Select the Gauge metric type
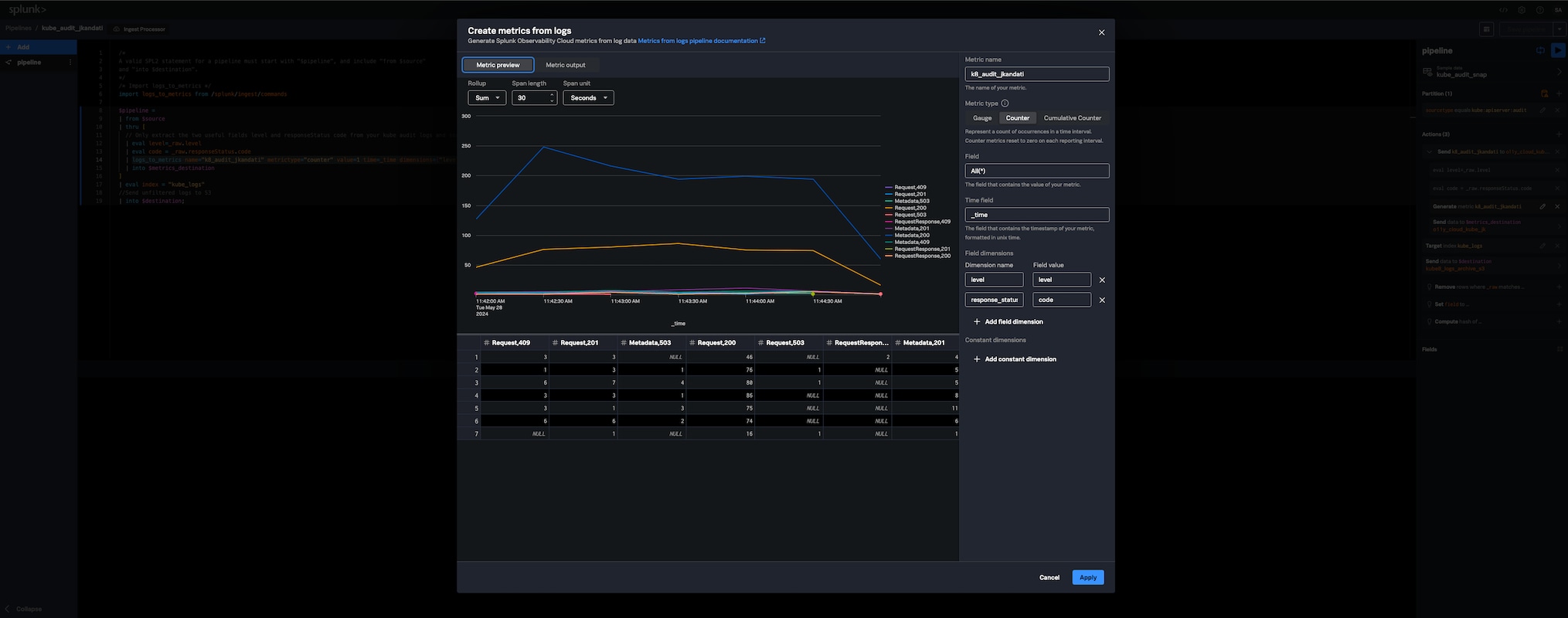 pyautogui.click(x=981, y=118)
